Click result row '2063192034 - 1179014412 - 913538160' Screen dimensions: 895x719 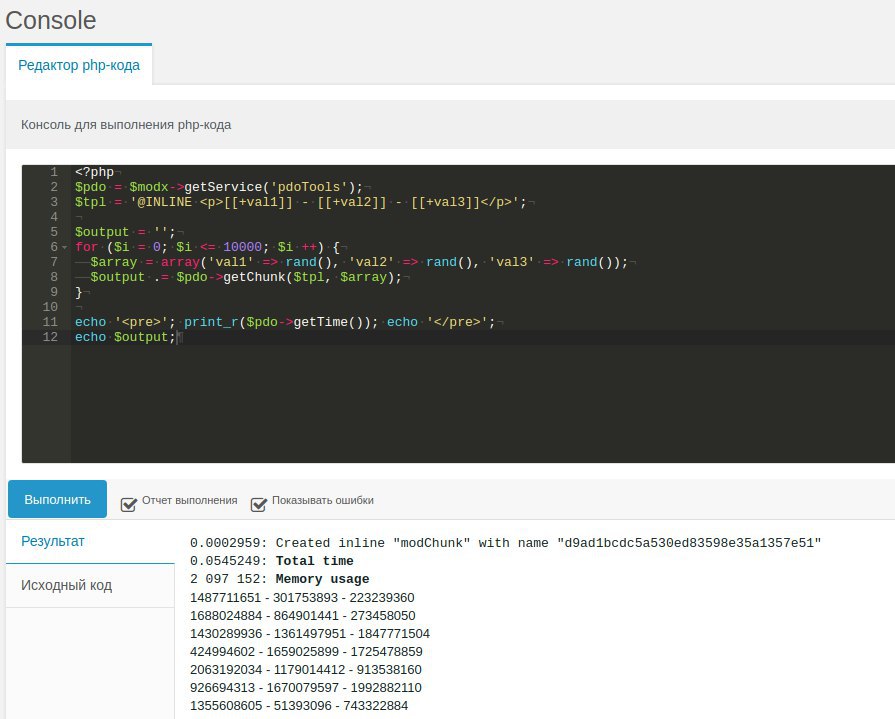(306, 669)
